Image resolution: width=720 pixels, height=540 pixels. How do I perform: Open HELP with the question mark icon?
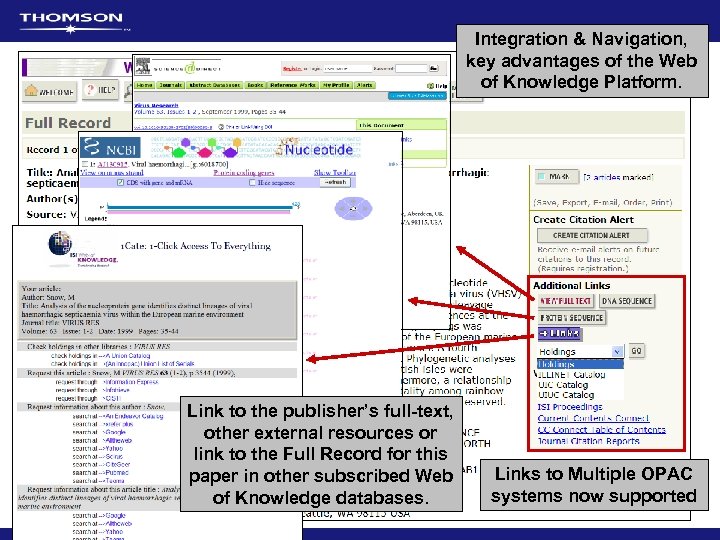101,90
